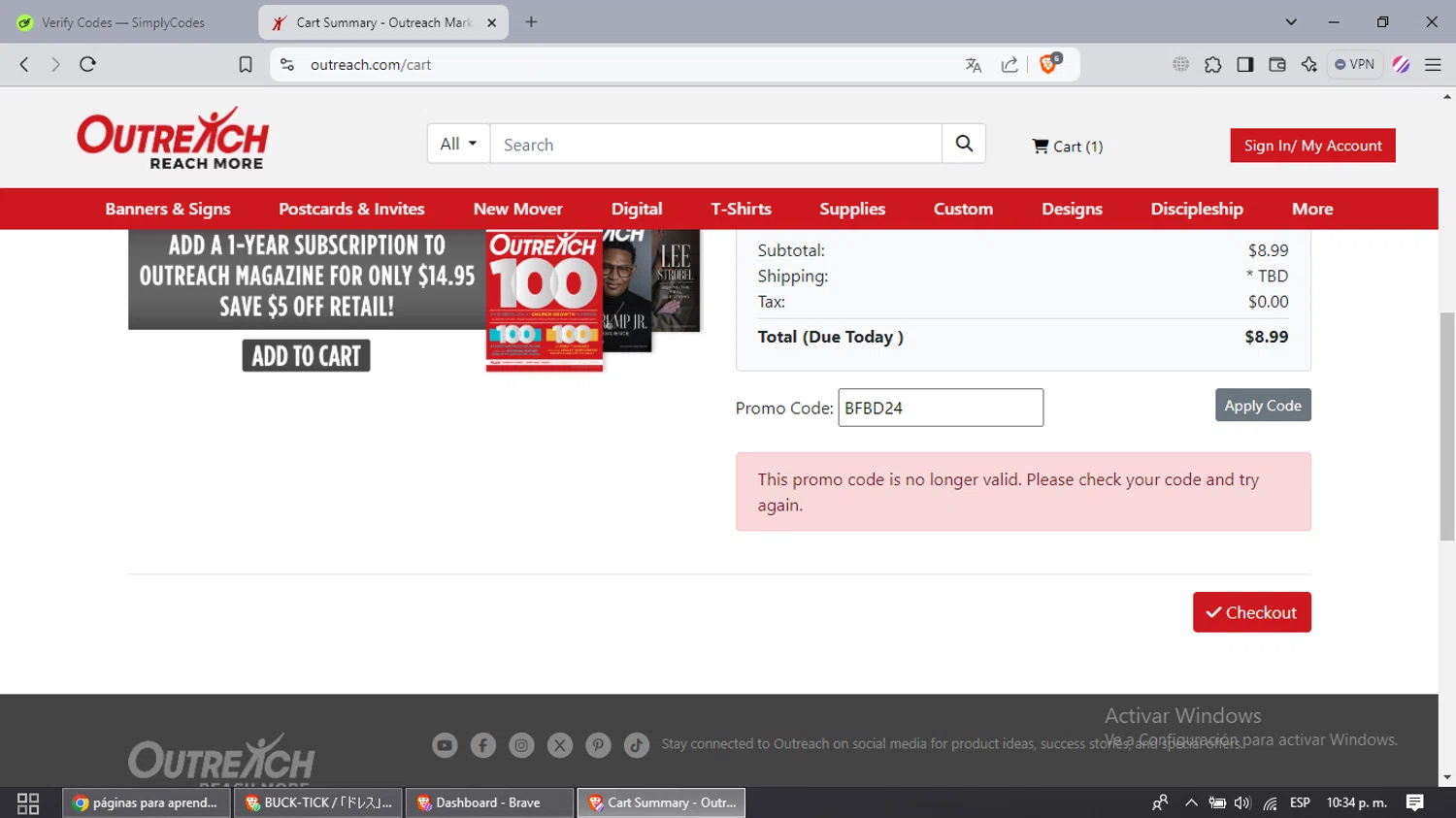
Task: Go forward in browser history
Action: 55,64
